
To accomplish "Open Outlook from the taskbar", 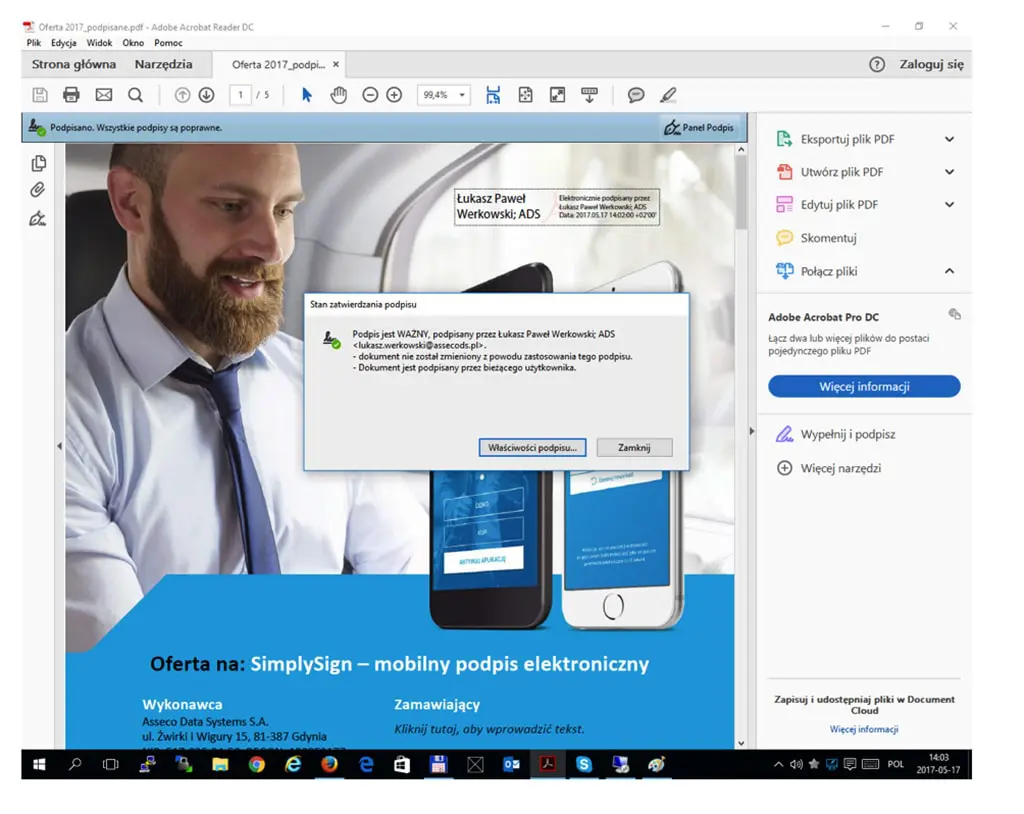I will coord(511,764).
